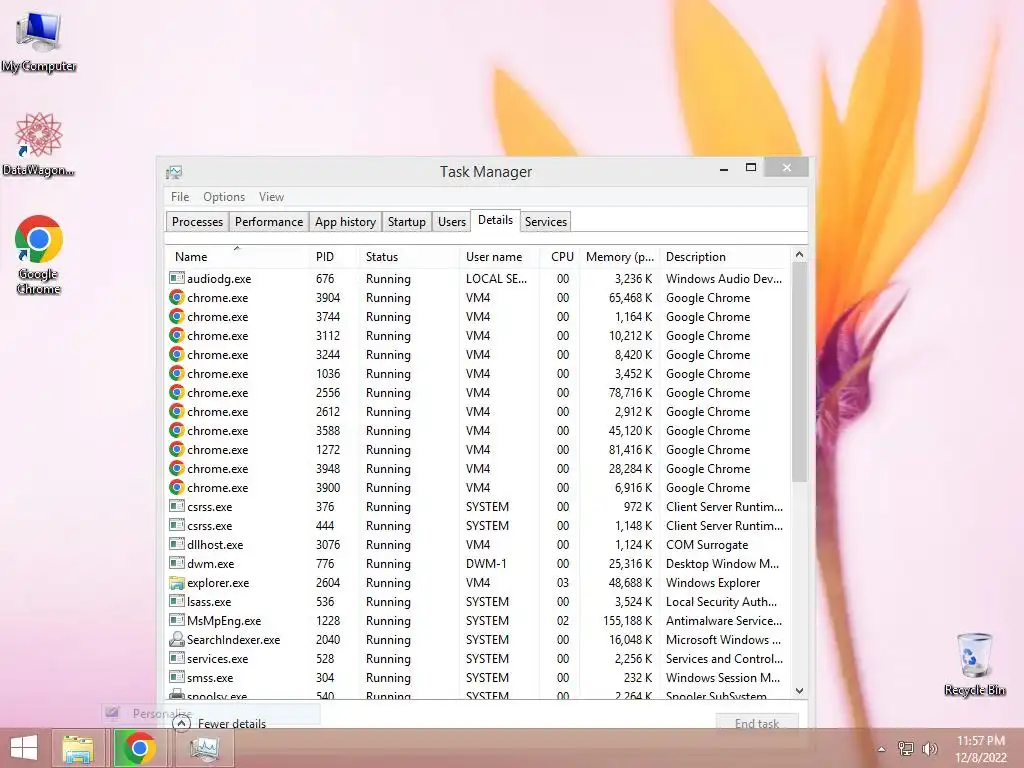This screenshot has width=1024, height=768.
Task: Open the network icon in system tray
Action: (905, 748)
